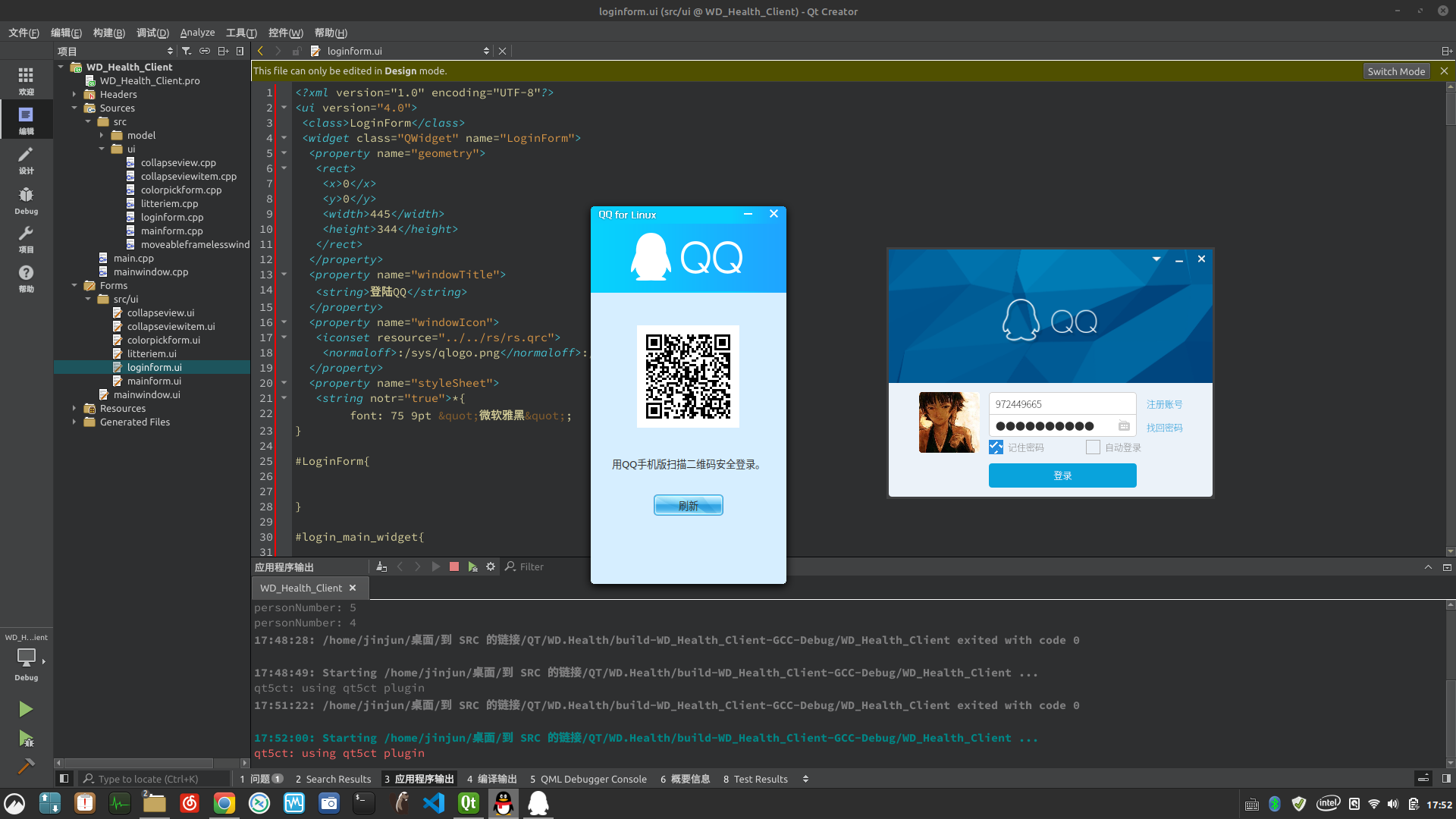Expand the Generated Files folder
Image resolution: width=1456 pixels, height=819 pixels.
point(74,422)
